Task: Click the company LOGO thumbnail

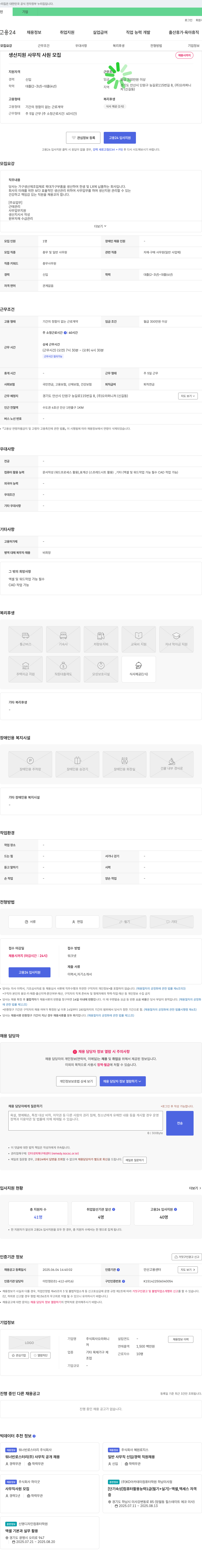Action: (x=29, y=1343)
